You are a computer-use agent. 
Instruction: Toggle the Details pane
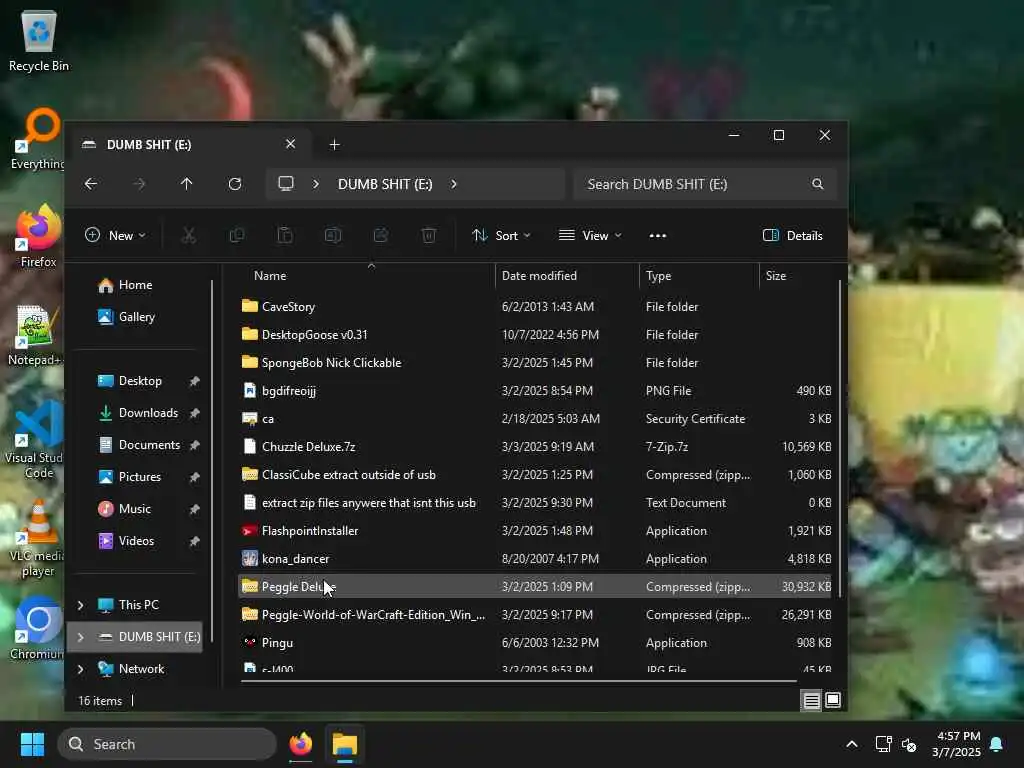coord(793,236)
